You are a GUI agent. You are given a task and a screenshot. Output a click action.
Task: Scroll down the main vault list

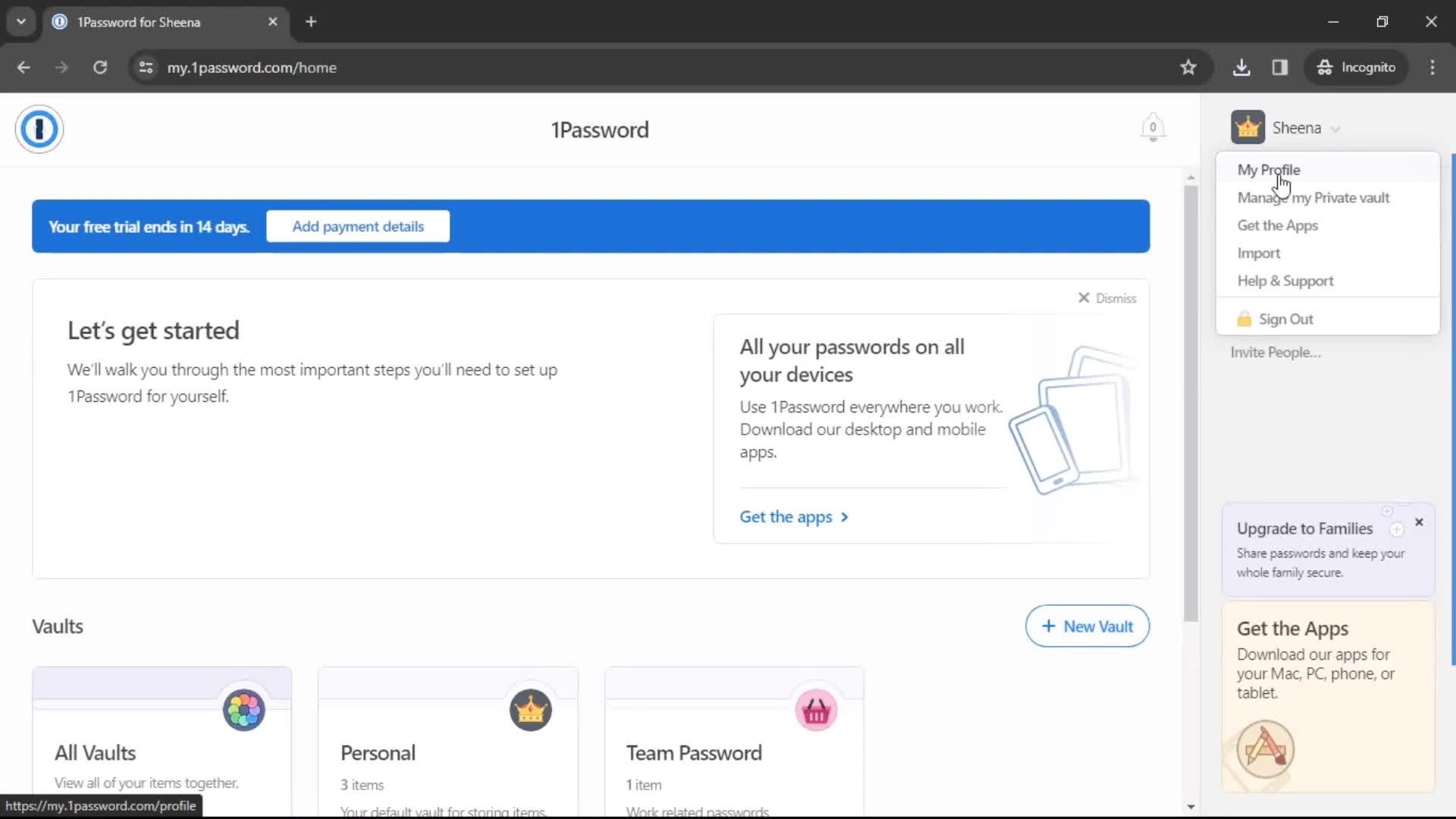[x=1191, y=806]
